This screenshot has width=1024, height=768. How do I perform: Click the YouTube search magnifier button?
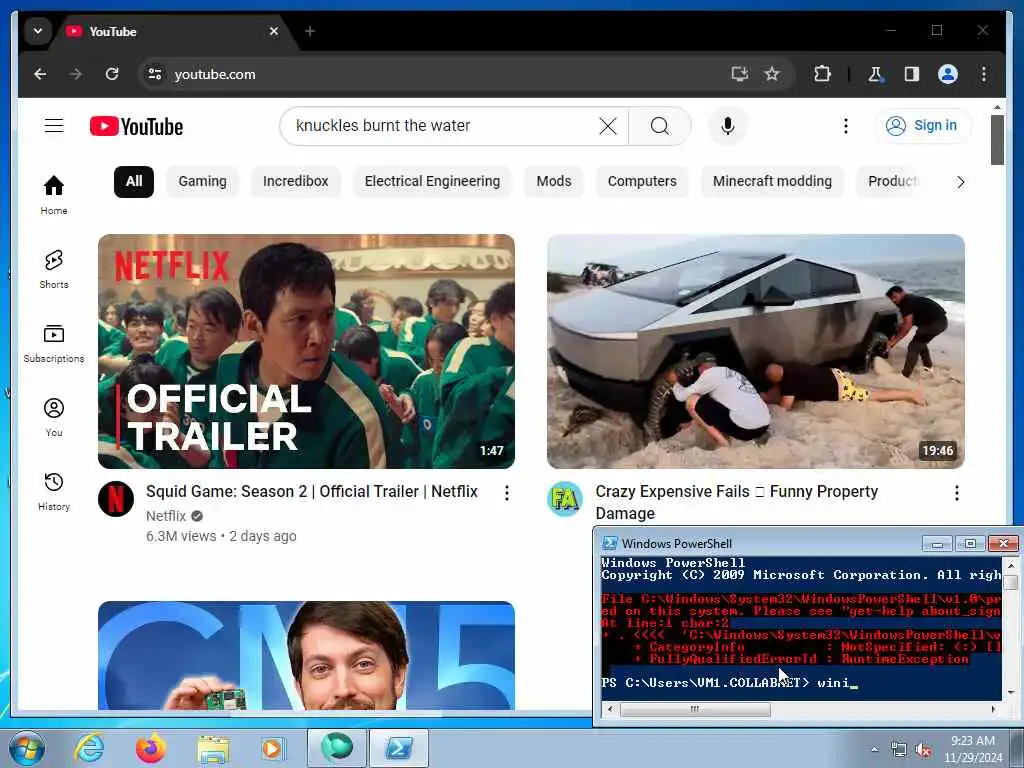[660, 126]
